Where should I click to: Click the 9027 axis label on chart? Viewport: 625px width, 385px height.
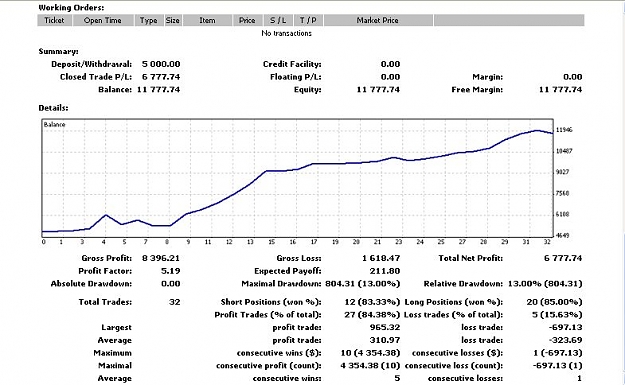[562, 172]
